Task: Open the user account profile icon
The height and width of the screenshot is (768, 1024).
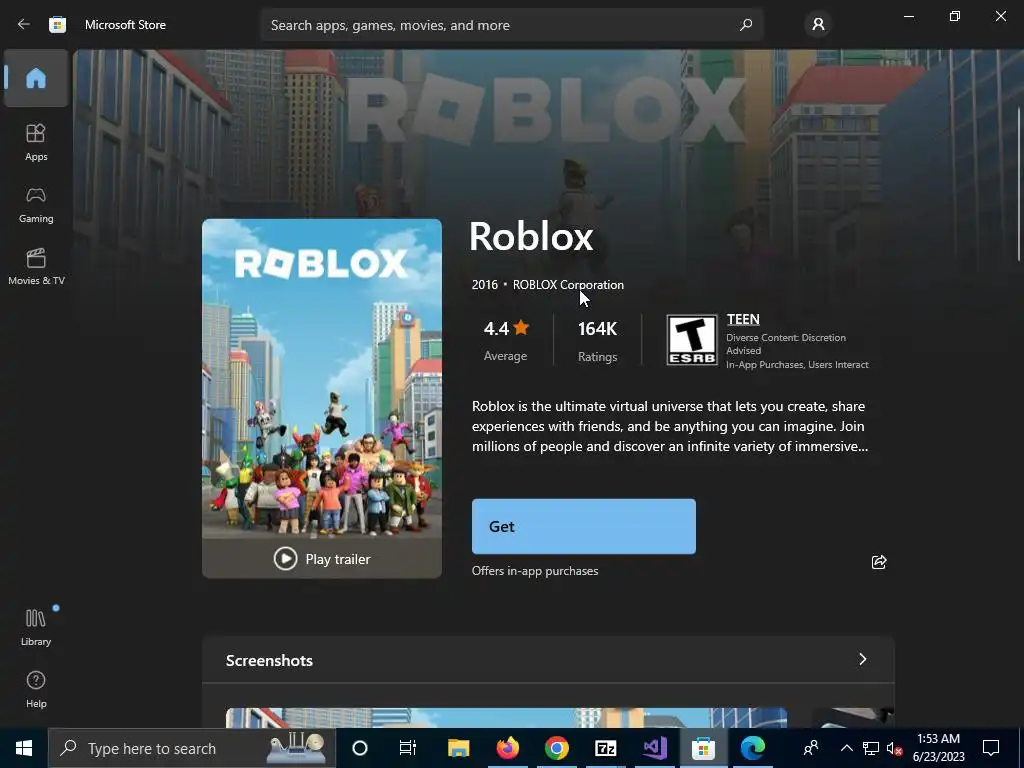Action: [x=818, y=25]
